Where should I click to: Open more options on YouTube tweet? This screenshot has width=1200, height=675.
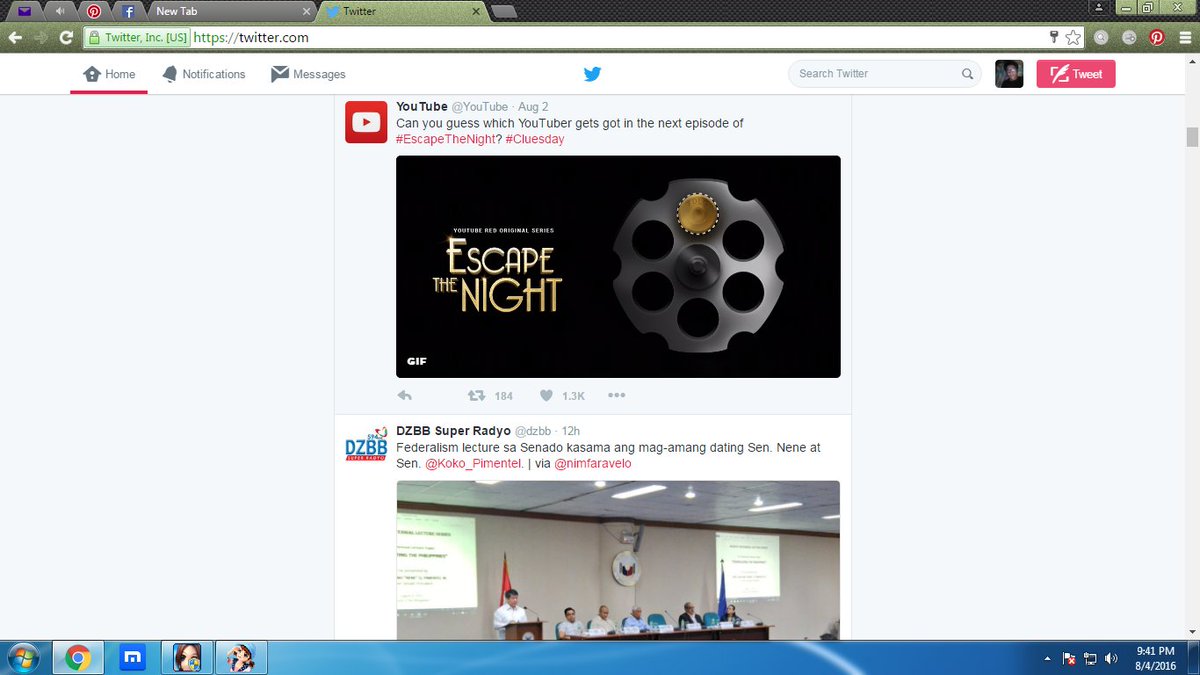[x=617, y=395]
